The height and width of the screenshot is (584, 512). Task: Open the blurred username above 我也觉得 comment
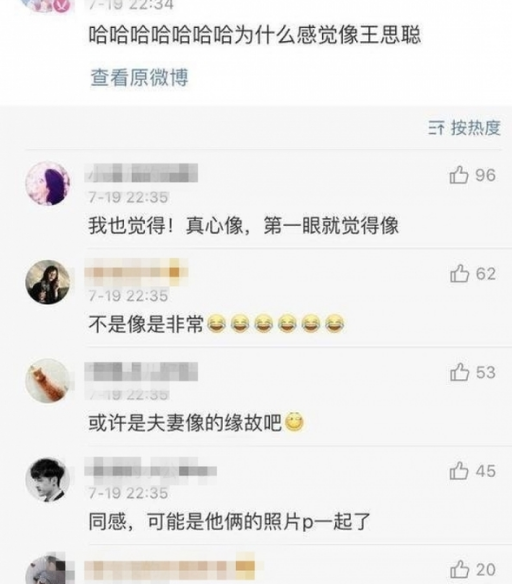[x=141, y=173]
